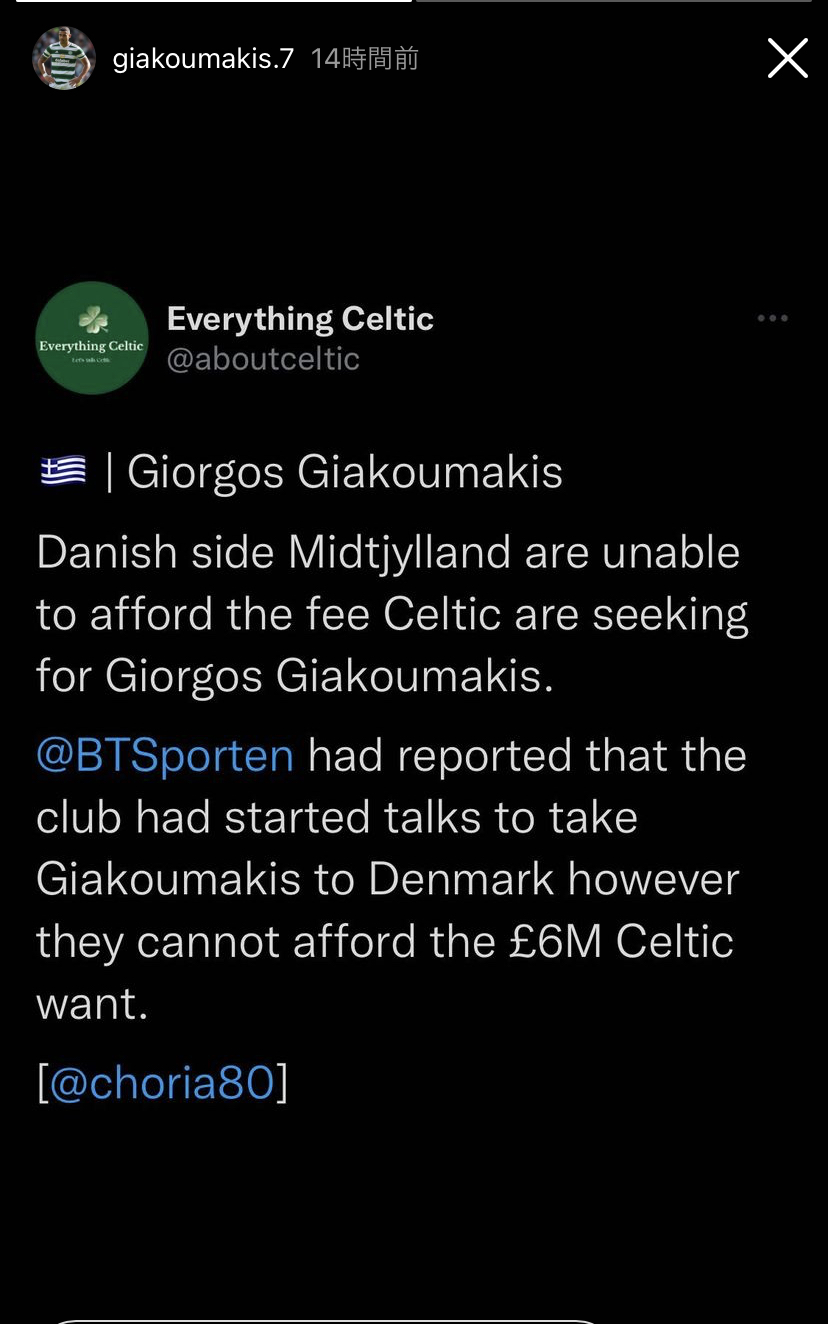
Task: Click the first (white) story progress segment
Action: point(213,2)
